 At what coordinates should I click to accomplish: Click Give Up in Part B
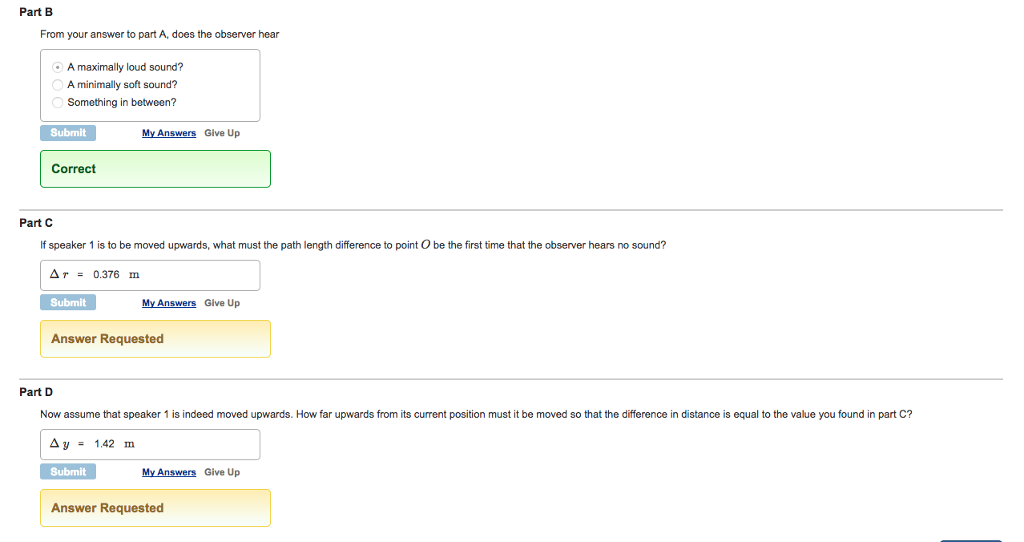pyautogui.click(x=222, y=133)
